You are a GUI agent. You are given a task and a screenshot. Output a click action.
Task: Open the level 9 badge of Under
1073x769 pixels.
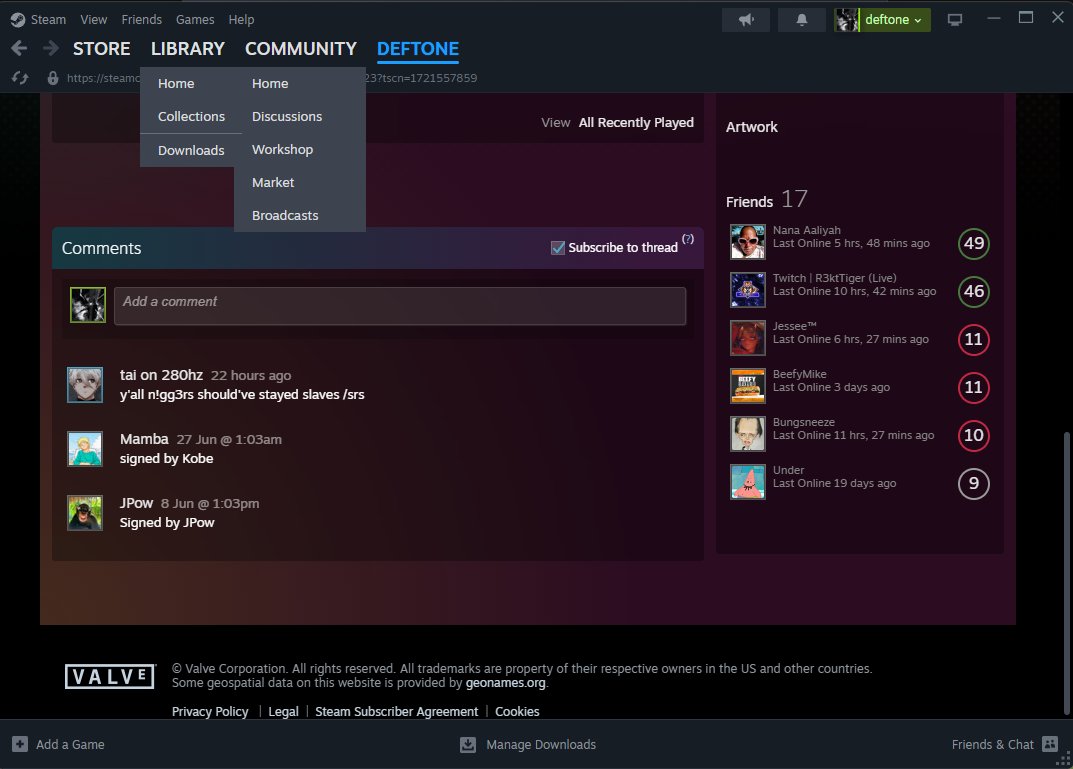point(973,484)
